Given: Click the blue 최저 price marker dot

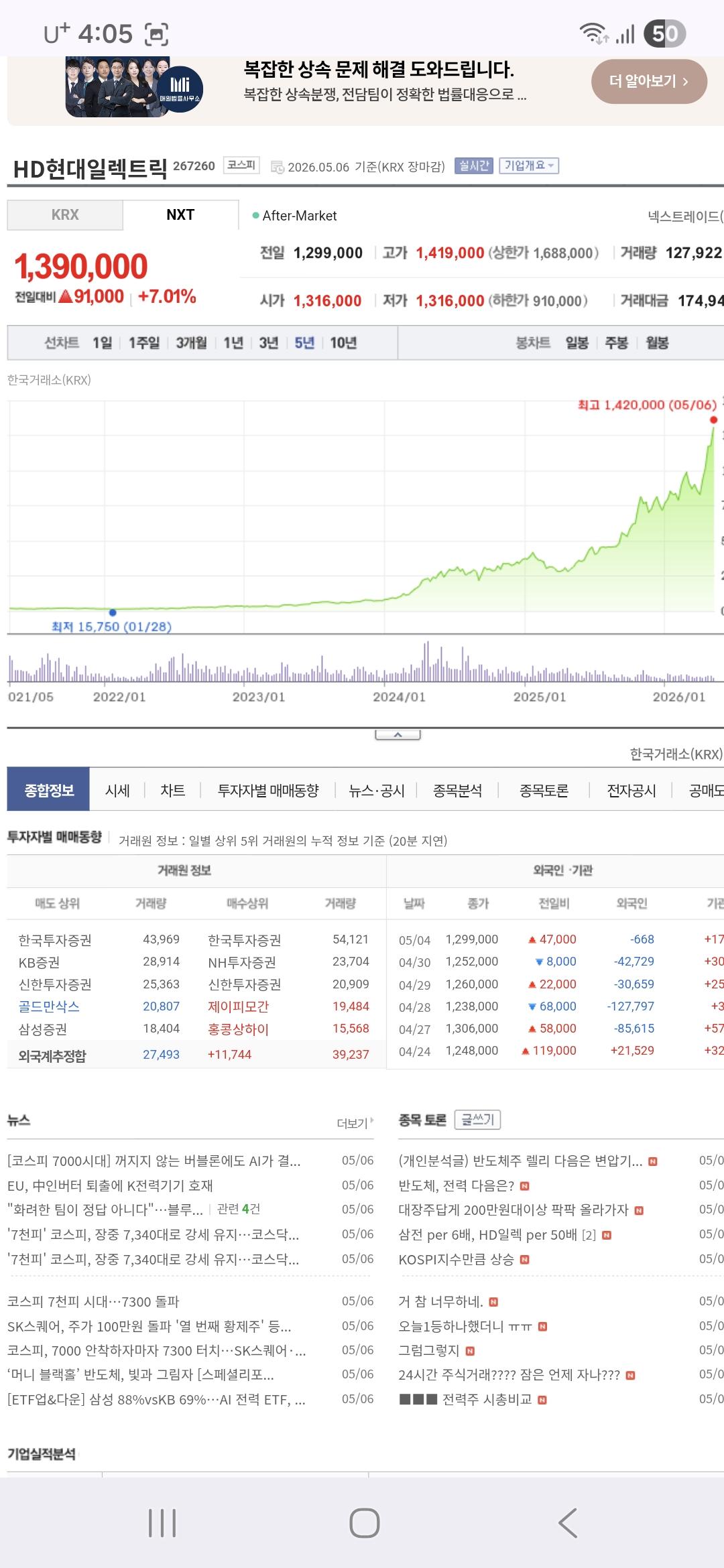Looking at the screenshot, I should coord(113,612).
